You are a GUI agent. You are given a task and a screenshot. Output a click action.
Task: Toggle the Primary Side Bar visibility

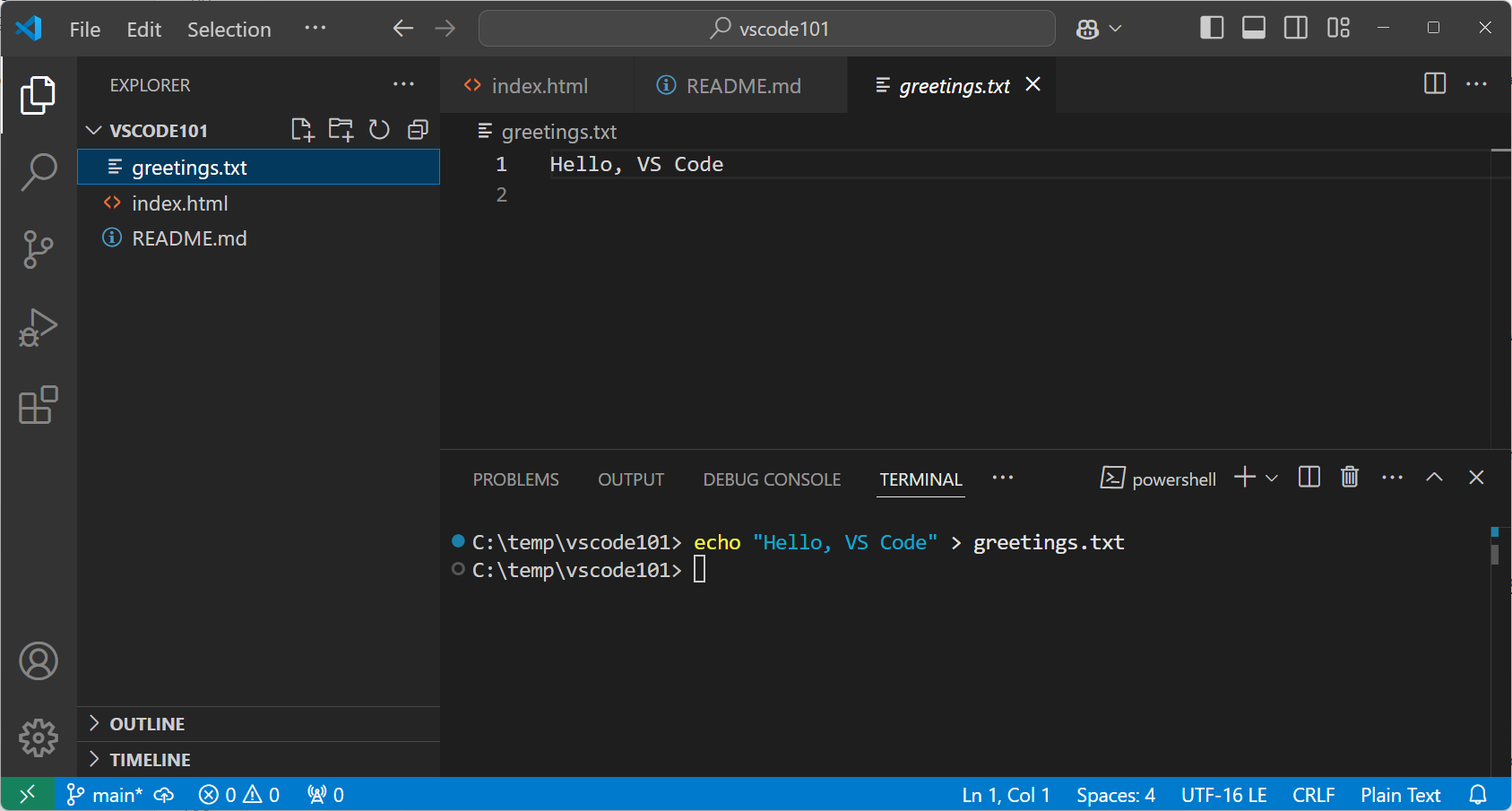(x=1211, y=28)
